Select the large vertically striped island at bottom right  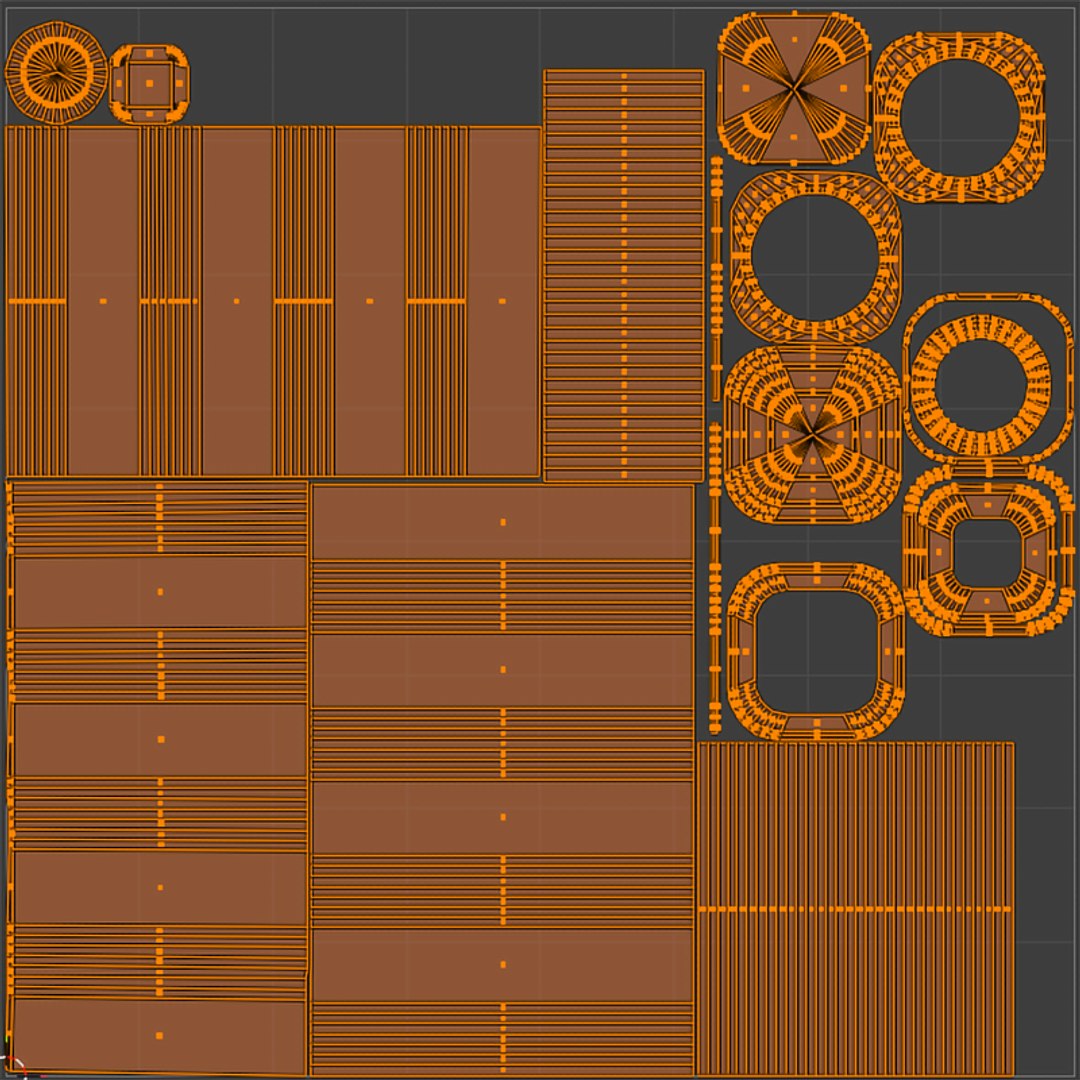coord(855,908)
